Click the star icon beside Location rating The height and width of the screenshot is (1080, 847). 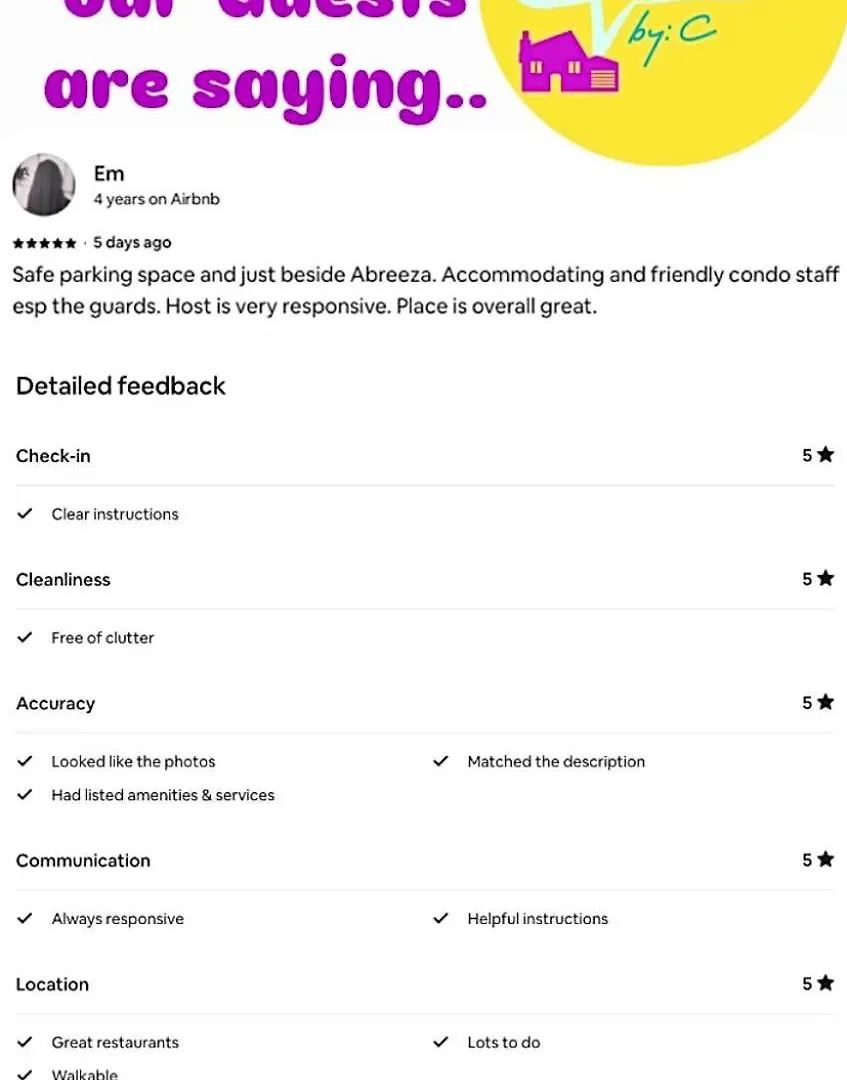tap(826, 984)
